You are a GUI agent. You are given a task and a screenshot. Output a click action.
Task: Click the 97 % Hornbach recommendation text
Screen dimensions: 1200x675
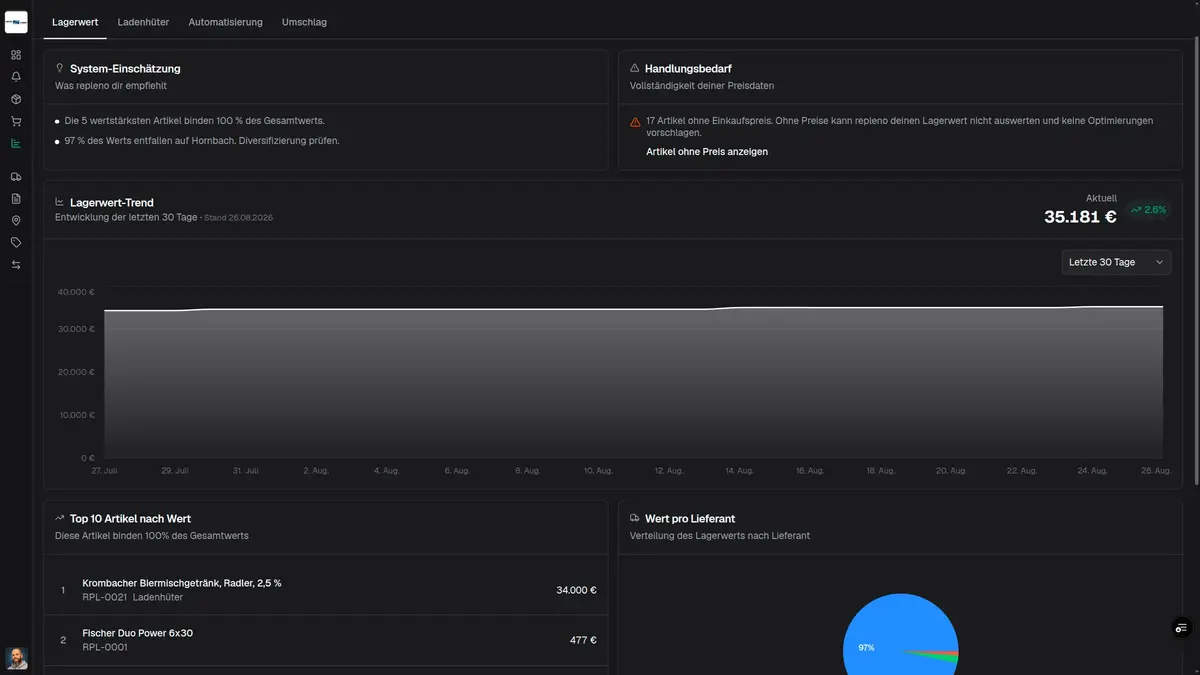201,141
